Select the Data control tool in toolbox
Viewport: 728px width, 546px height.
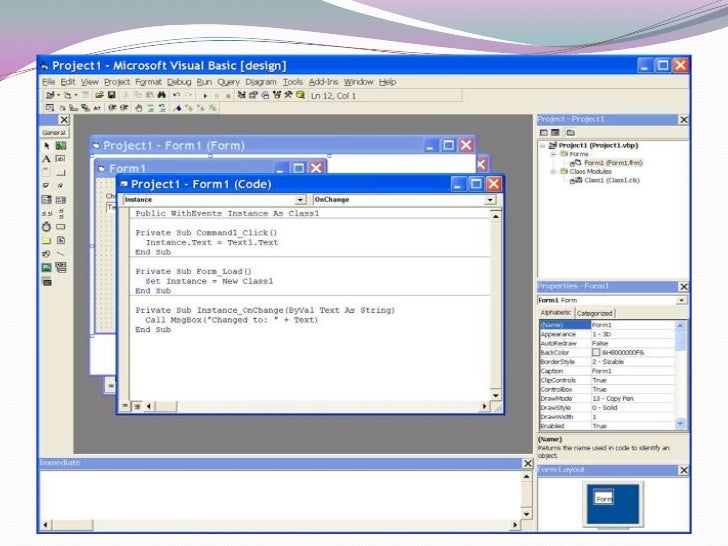coord(61,267)
